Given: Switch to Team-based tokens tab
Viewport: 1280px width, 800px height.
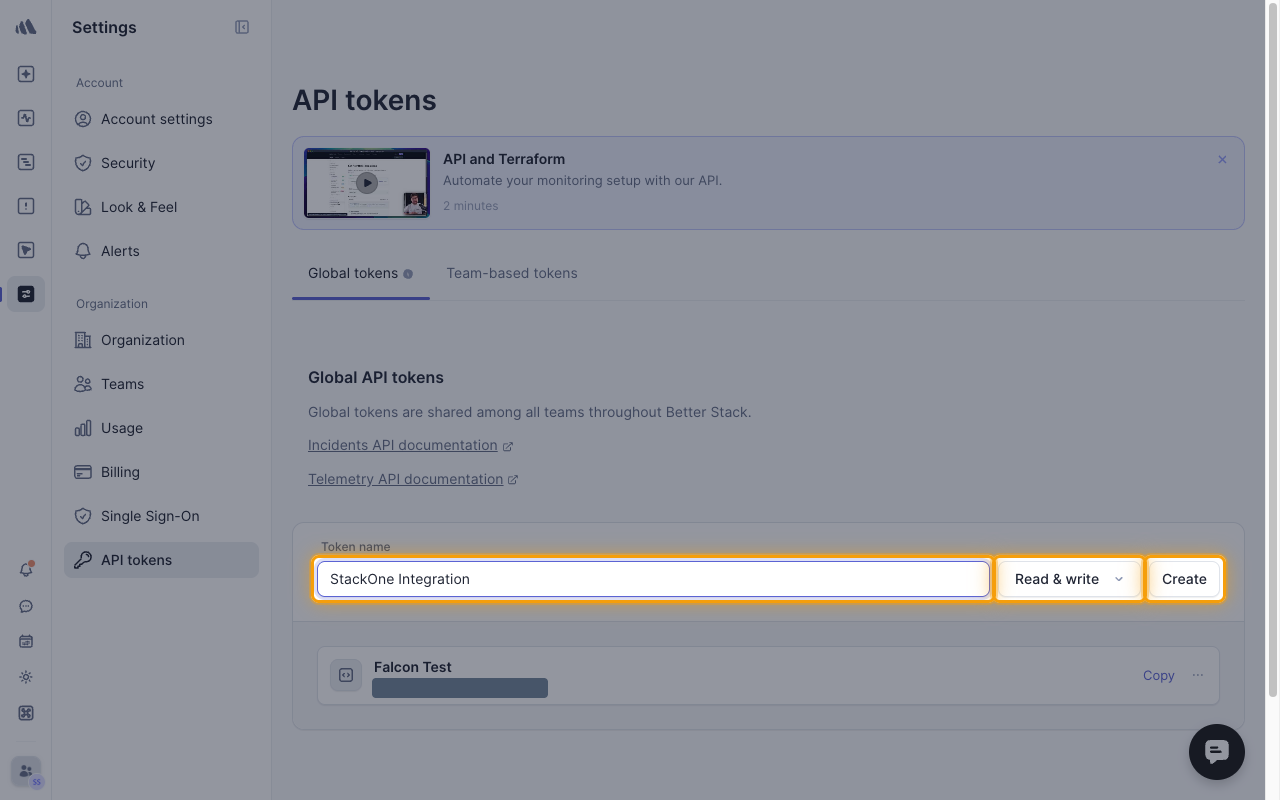Looking at the screenshot, I should tap(512, 273).
